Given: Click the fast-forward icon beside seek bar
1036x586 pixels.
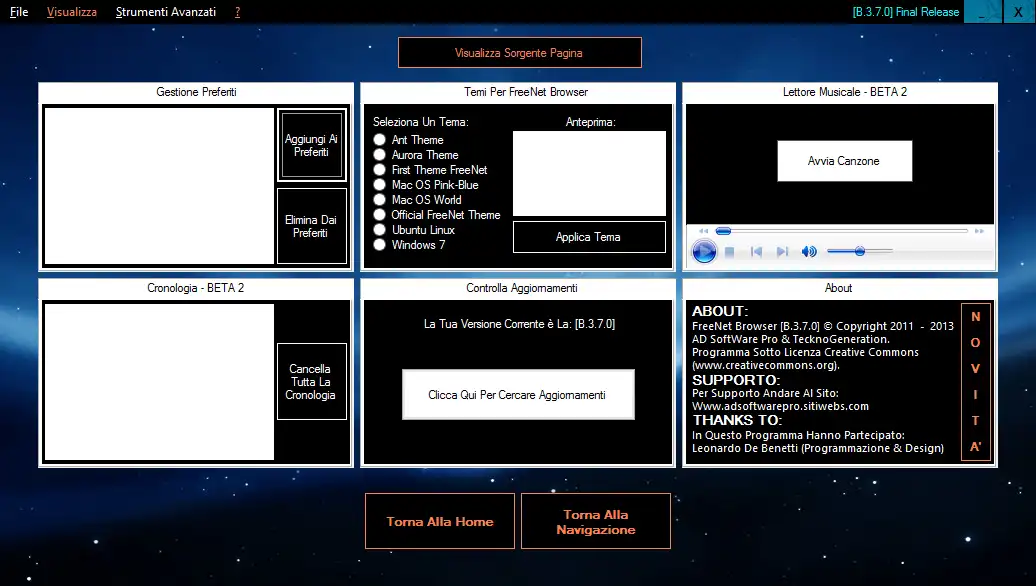Looking at the screenshot, I should pyautogui.click(x=979, y=231).
